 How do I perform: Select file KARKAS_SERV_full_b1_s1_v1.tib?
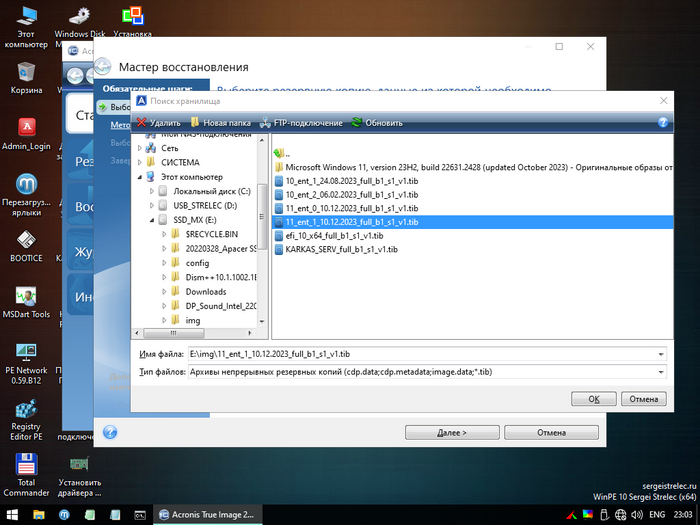(x=336, y=249)
